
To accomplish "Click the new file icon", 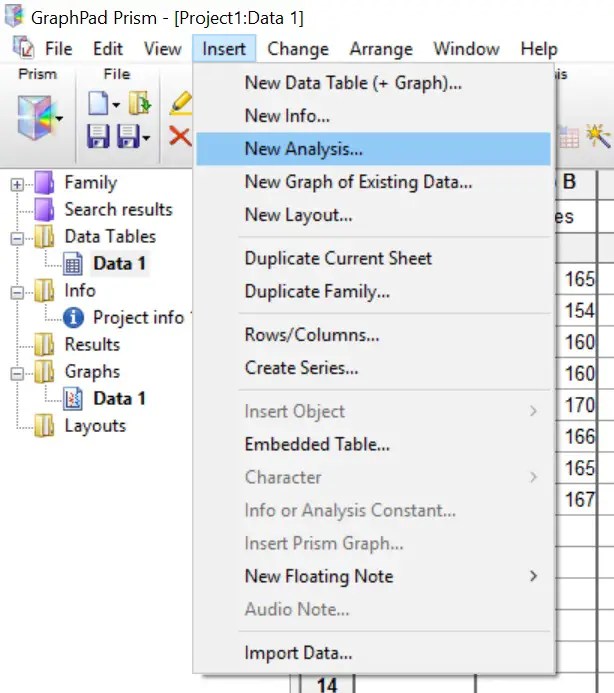I will click(98, 103).
